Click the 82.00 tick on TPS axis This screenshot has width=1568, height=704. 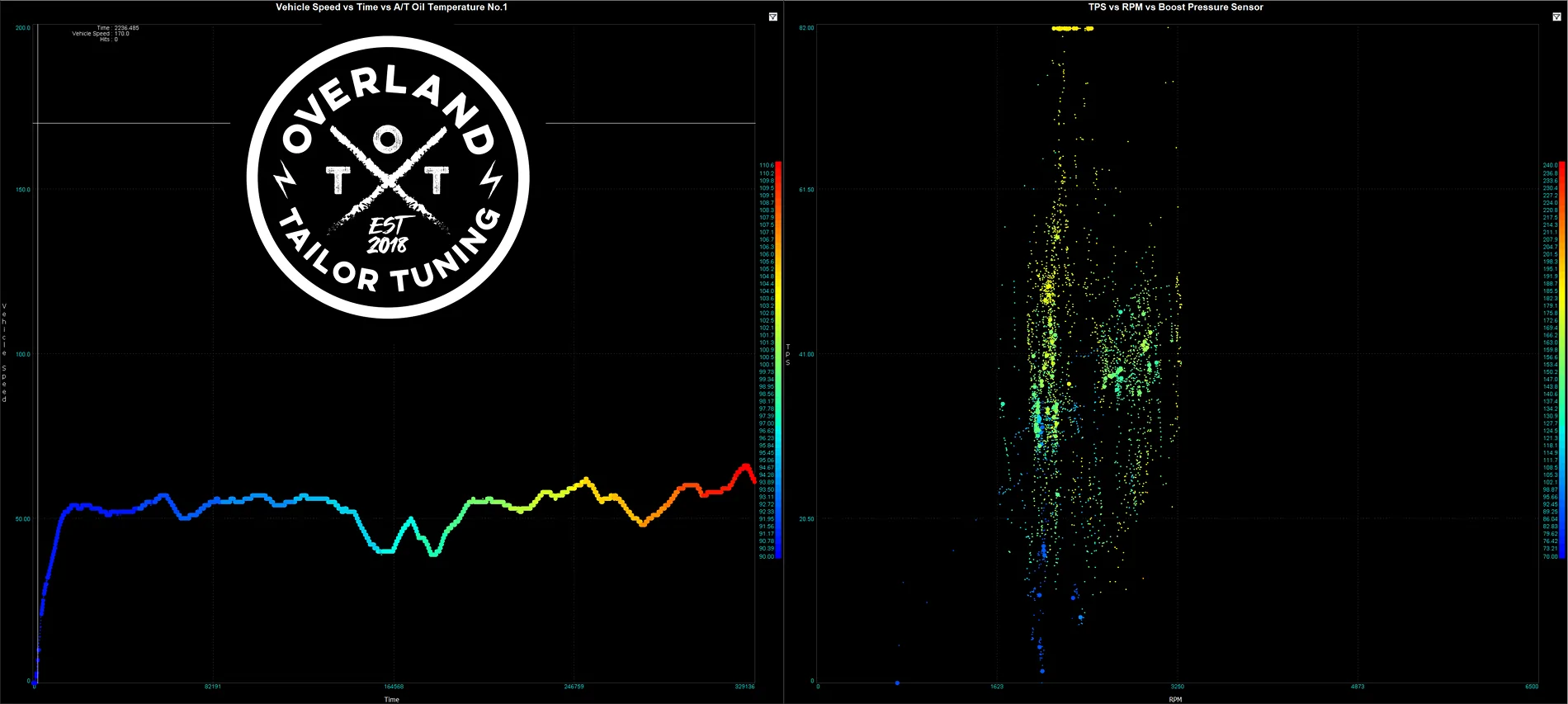806,28
